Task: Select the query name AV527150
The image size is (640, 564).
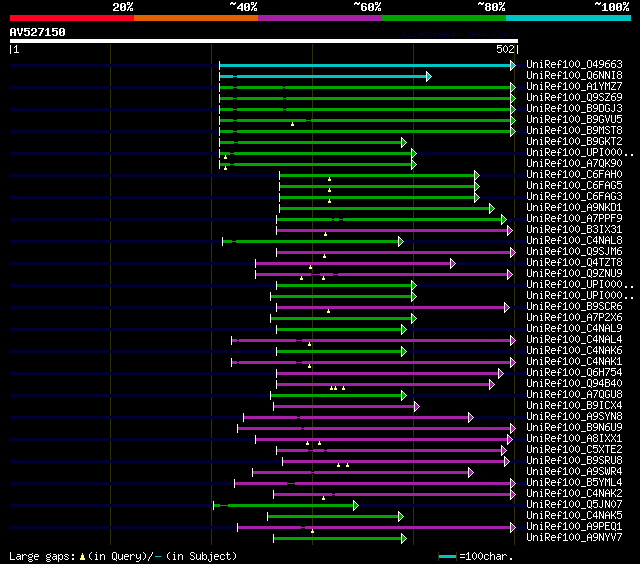Action: coord(38,32)
